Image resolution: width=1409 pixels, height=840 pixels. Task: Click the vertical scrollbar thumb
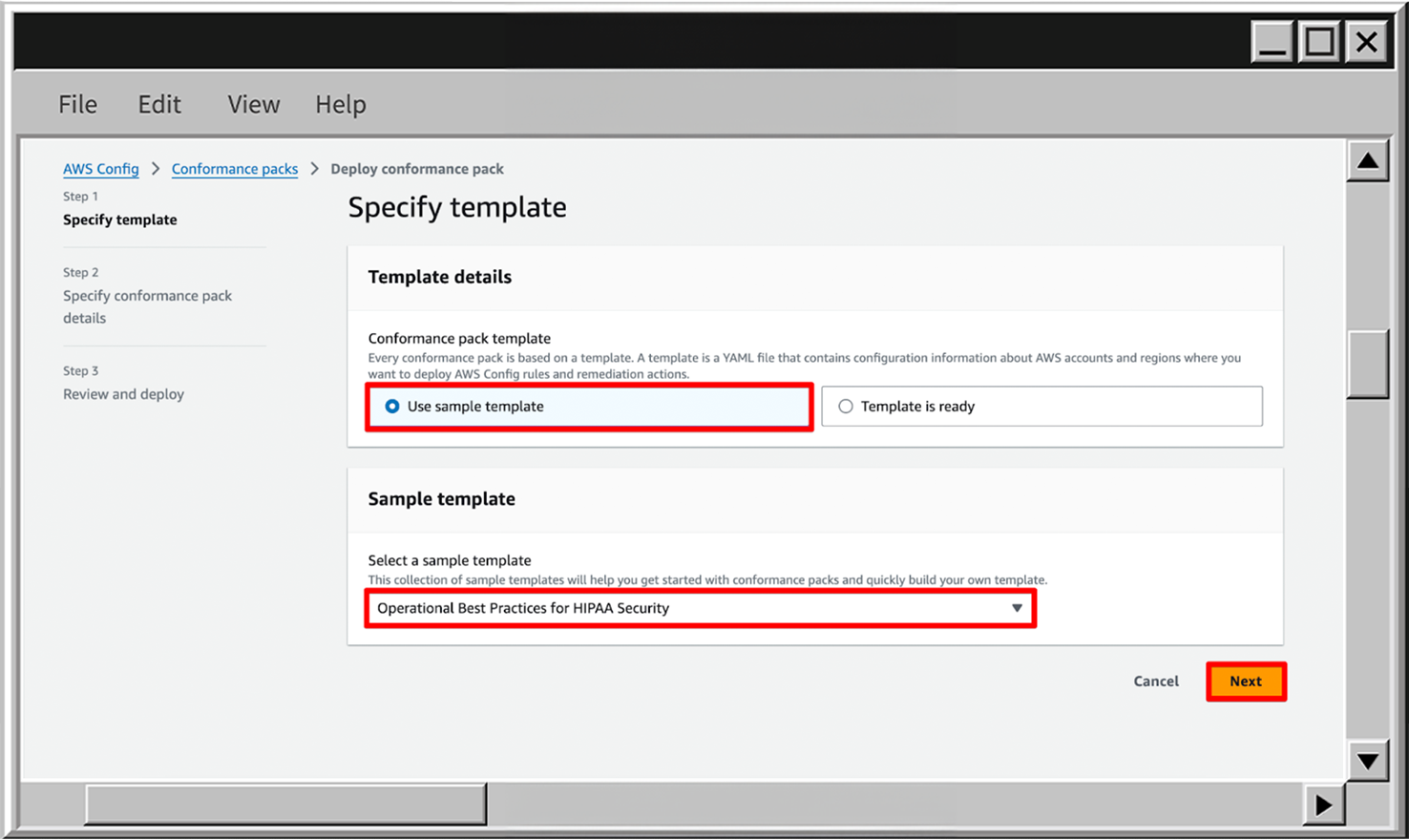pos(1368,364)
